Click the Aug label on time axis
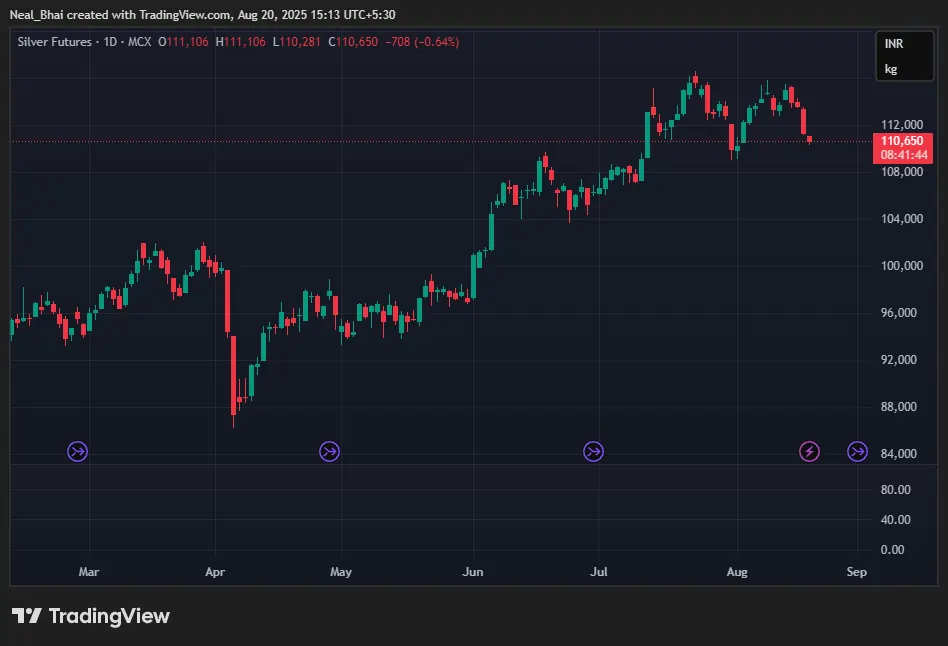Viewport: 948px width, 646px height. pyautogui.click(x=737, y=572)
